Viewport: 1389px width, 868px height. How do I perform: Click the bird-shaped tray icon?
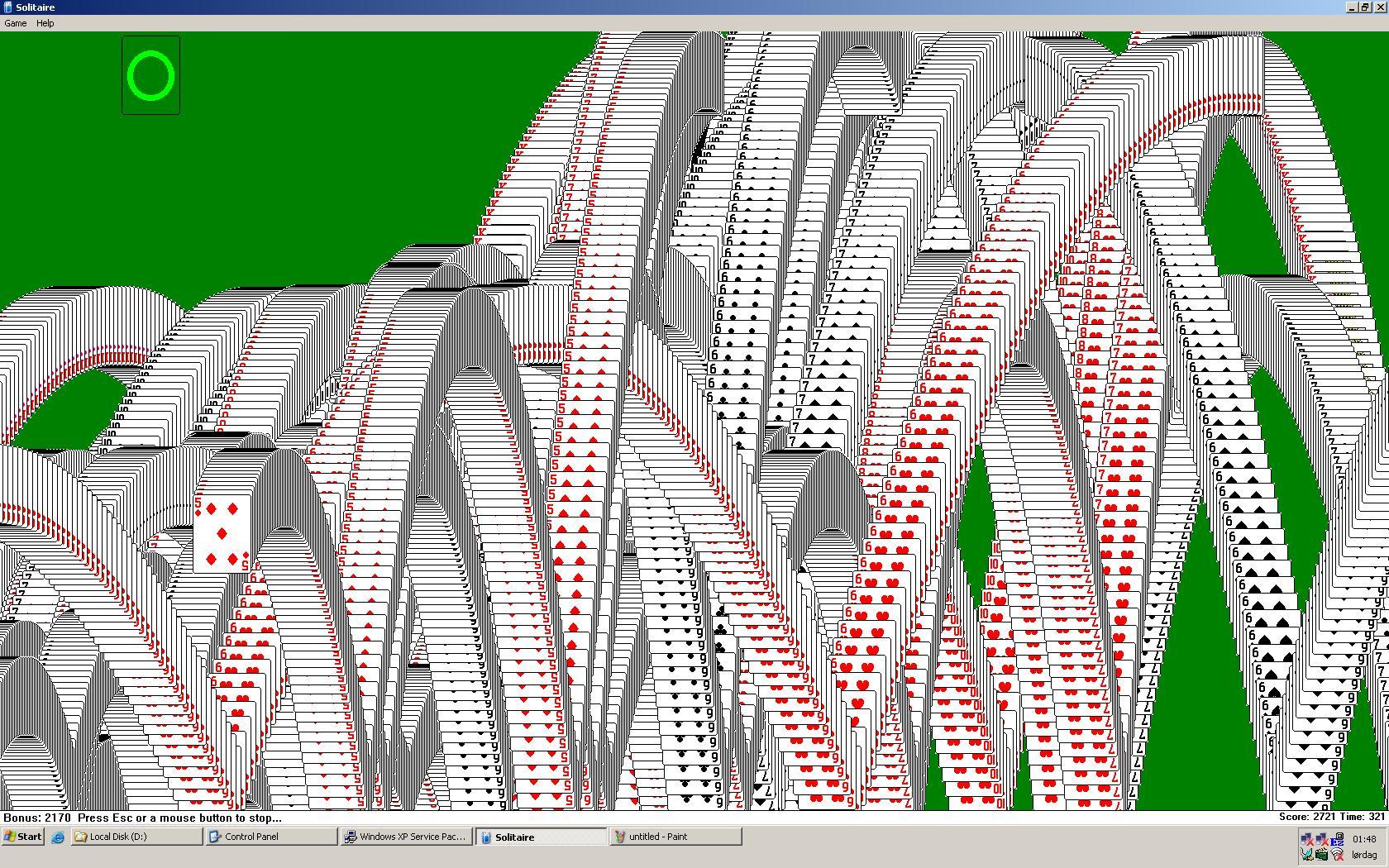[1307, 854]
